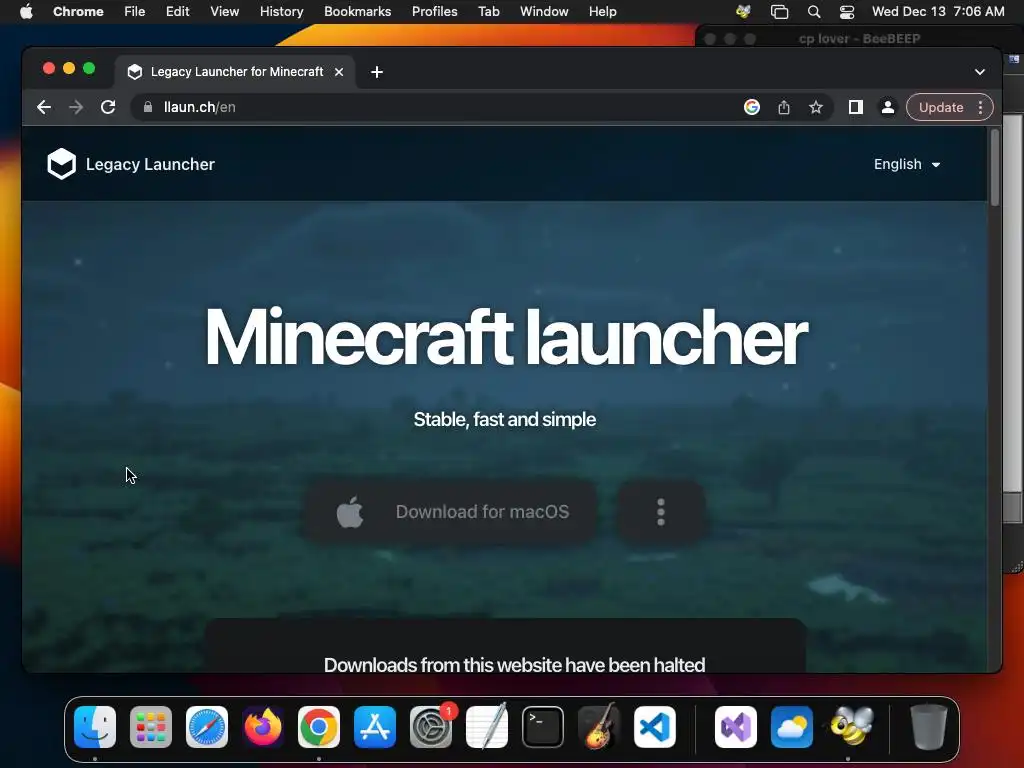
Task: Open more download options three-dot button
Action: 661,512
